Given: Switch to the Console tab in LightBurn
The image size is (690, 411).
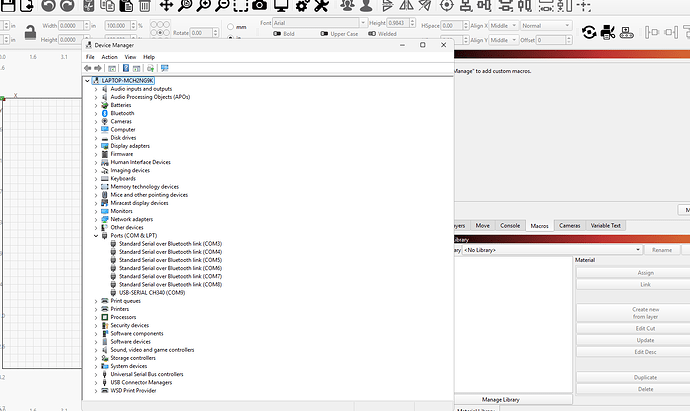Looking at the screenshot, I should [x=510, y=226].
